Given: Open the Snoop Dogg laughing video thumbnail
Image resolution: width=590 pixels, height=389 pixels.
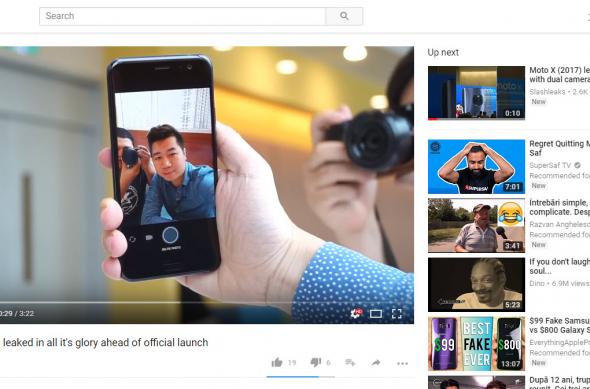Looking at the screenshot, I should click(476, 284).
